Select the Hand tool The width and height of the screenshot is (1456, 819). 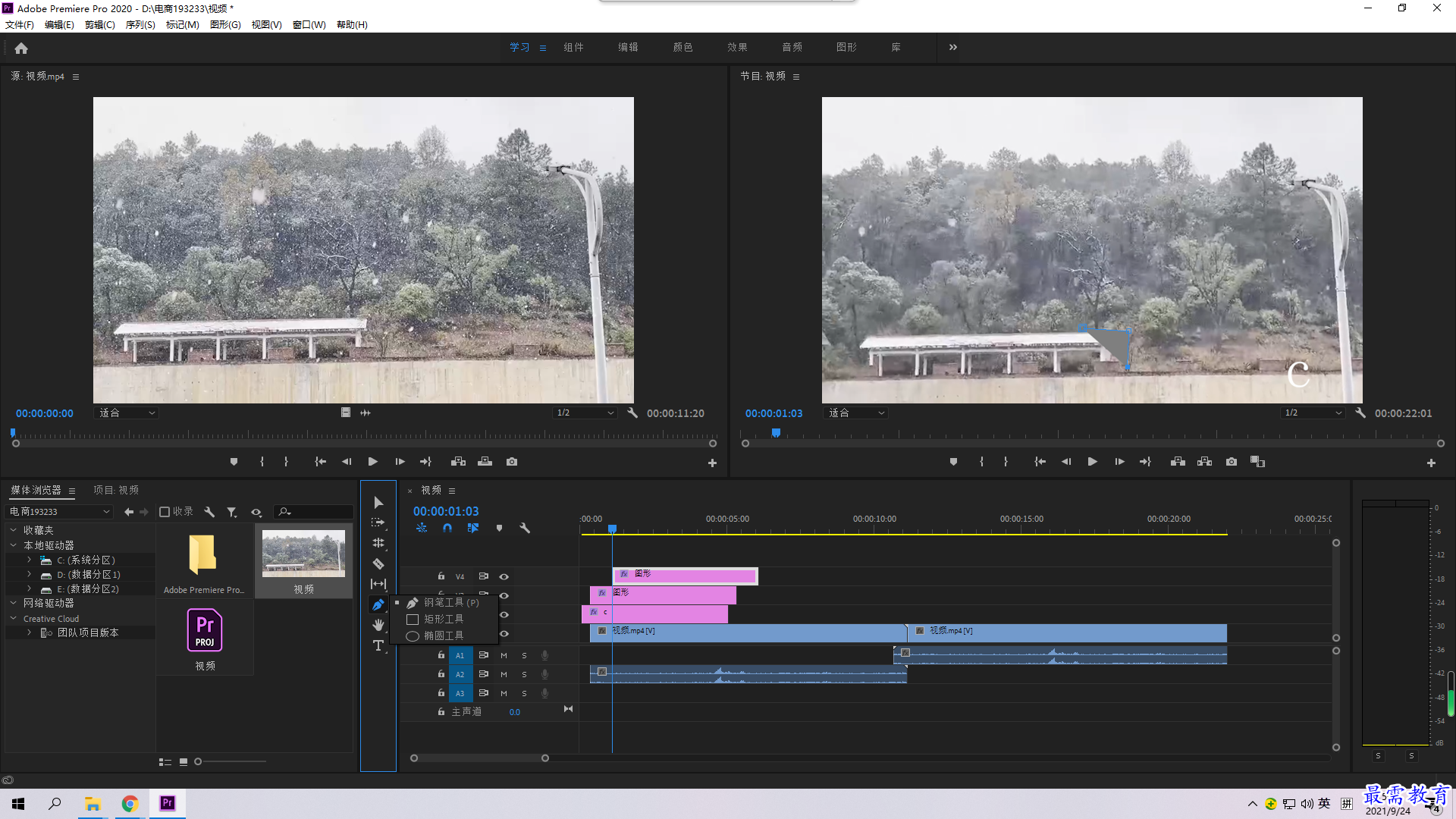[x=378, y=625]
